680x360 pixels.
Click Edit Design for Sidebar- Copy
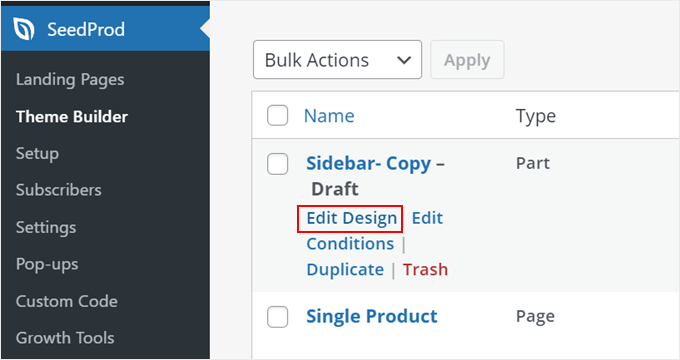(351, 218)
